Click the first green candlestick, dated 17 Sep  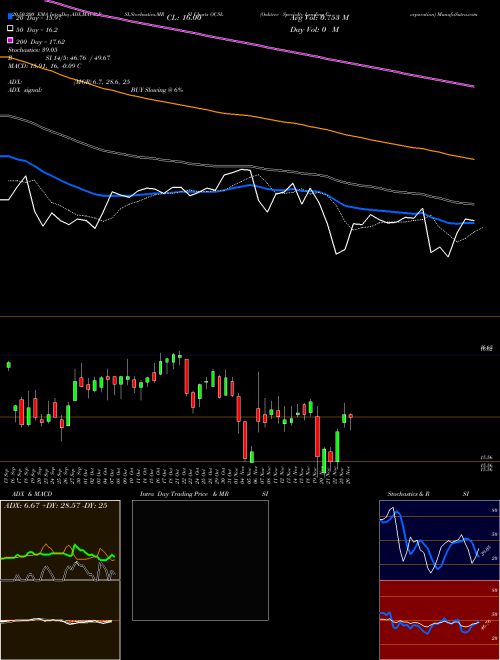click(9, 365)
